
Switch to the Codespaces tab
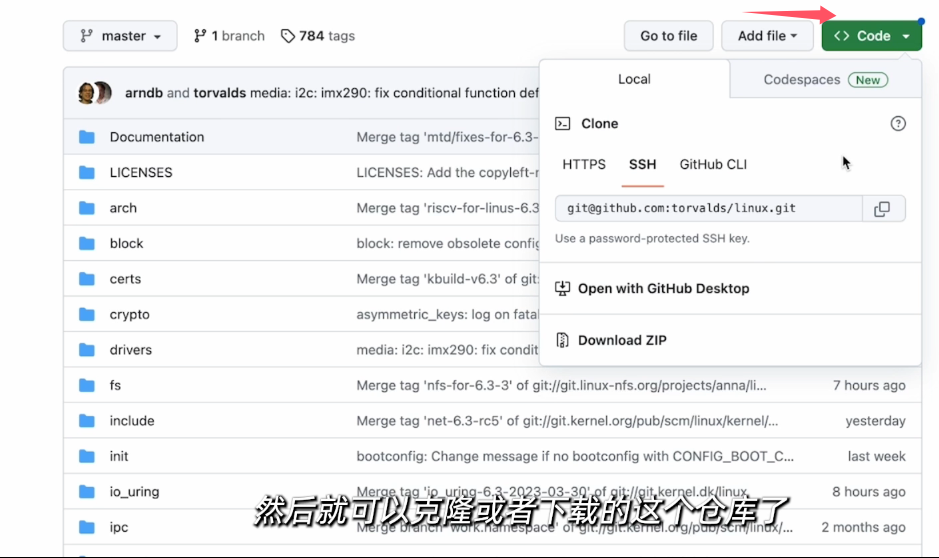(x=824, y=80)
